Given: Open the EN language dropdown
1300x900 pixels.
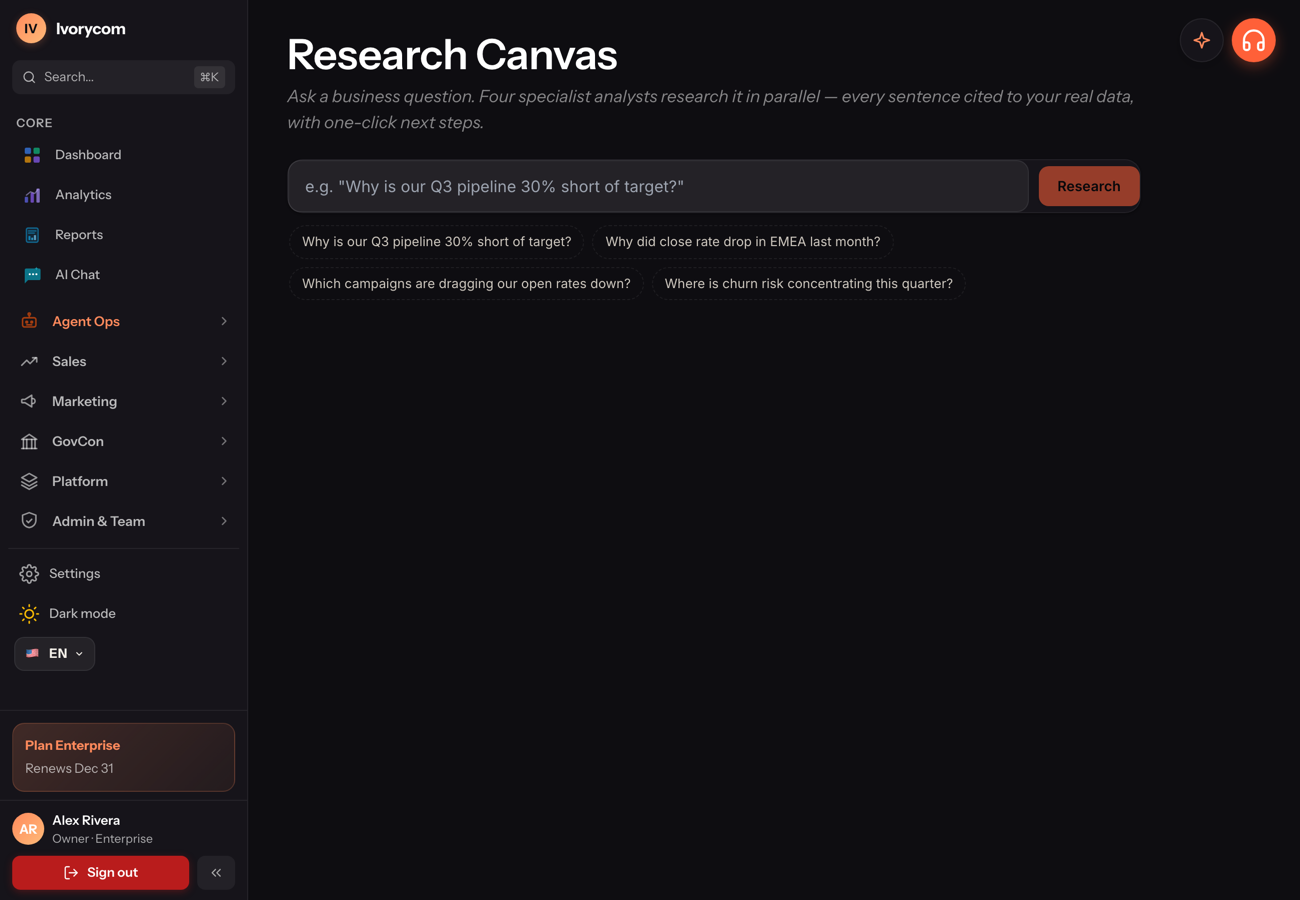Looking at the screenshot, I should (55, 654).
